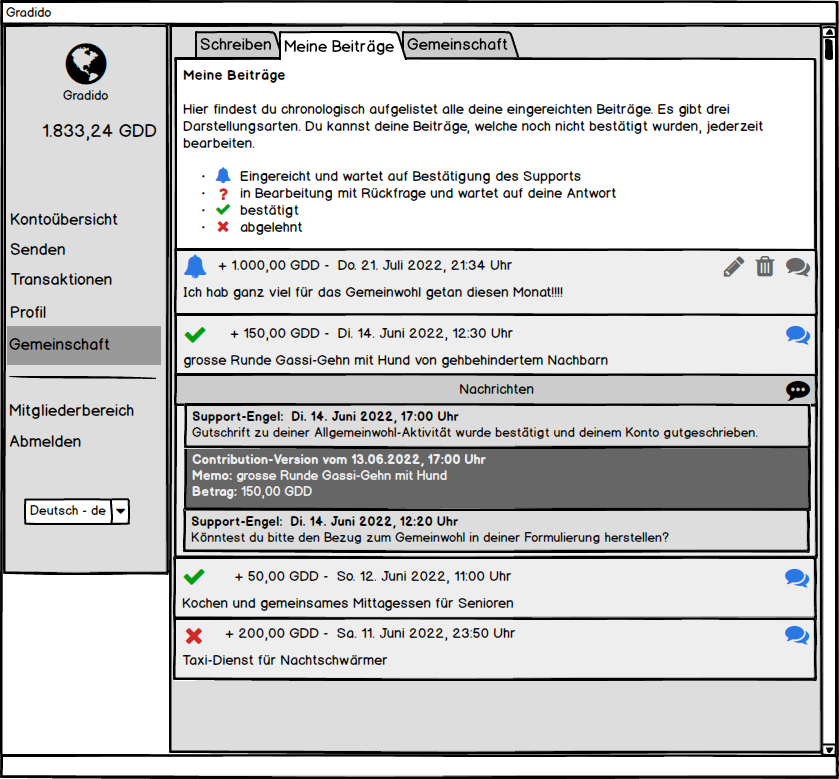Click the blue bell icon on pending contribution
The image size is (839, 779).
[x=195, y=267]
